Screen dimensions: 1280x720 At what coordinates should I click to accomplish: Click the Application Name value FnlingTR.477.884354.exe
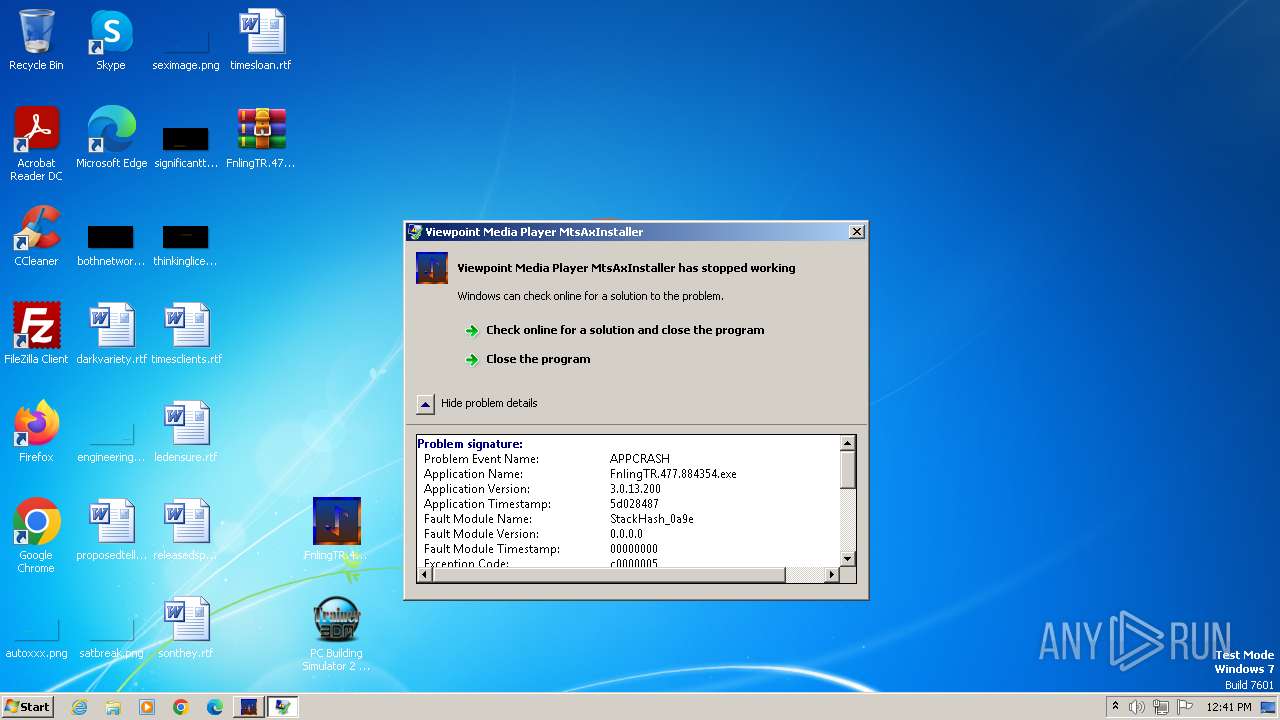click(x=673, y=474)
